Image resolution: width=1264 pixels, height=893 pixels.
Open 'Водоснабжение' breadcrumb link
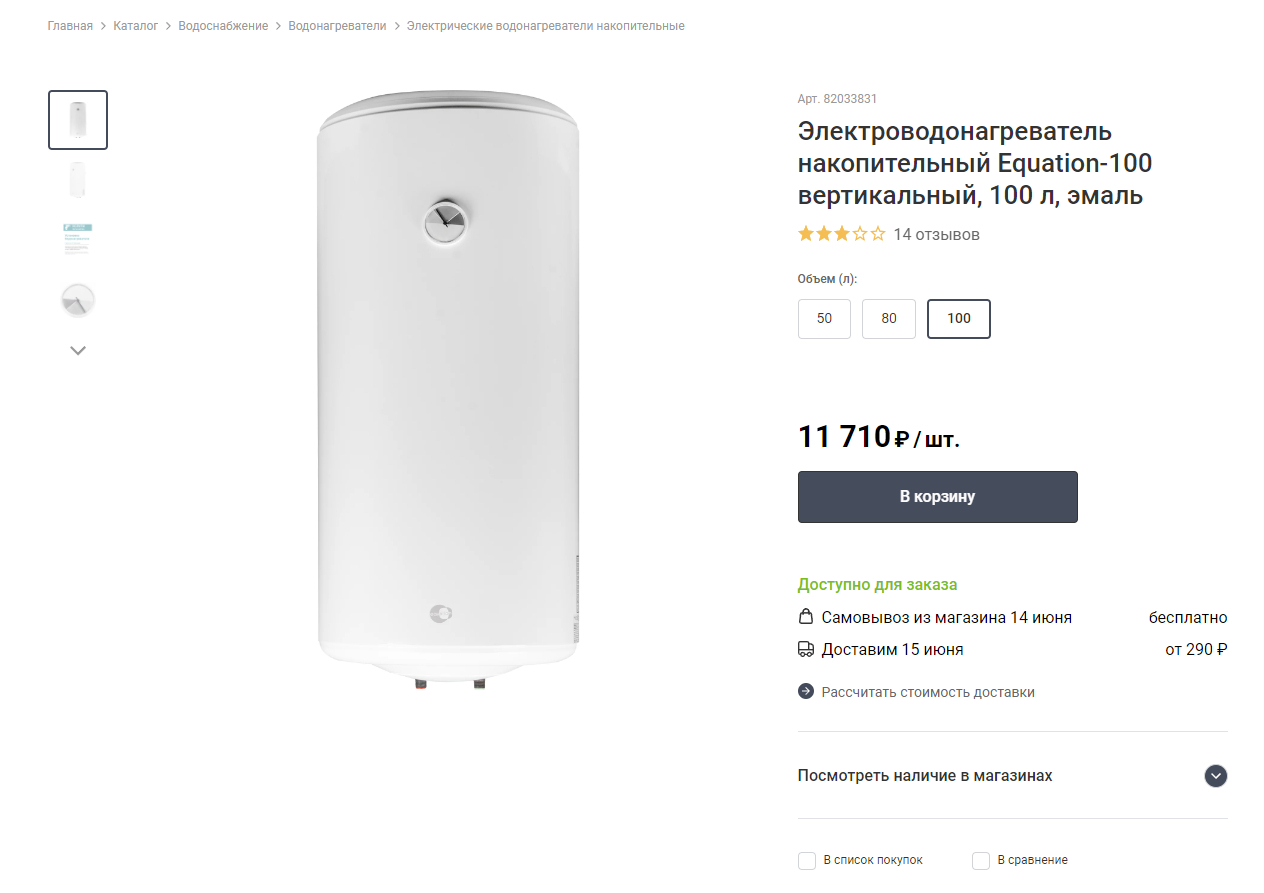pos(223,26)
